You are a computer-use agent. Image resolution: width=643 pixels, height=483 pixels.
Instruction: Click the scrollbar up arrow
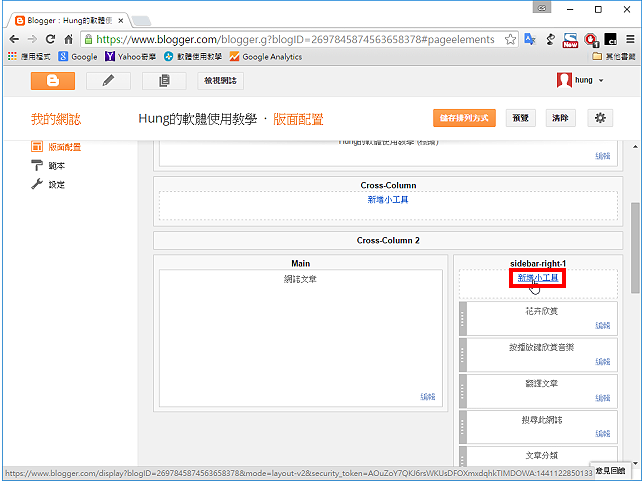coord(635,146)
